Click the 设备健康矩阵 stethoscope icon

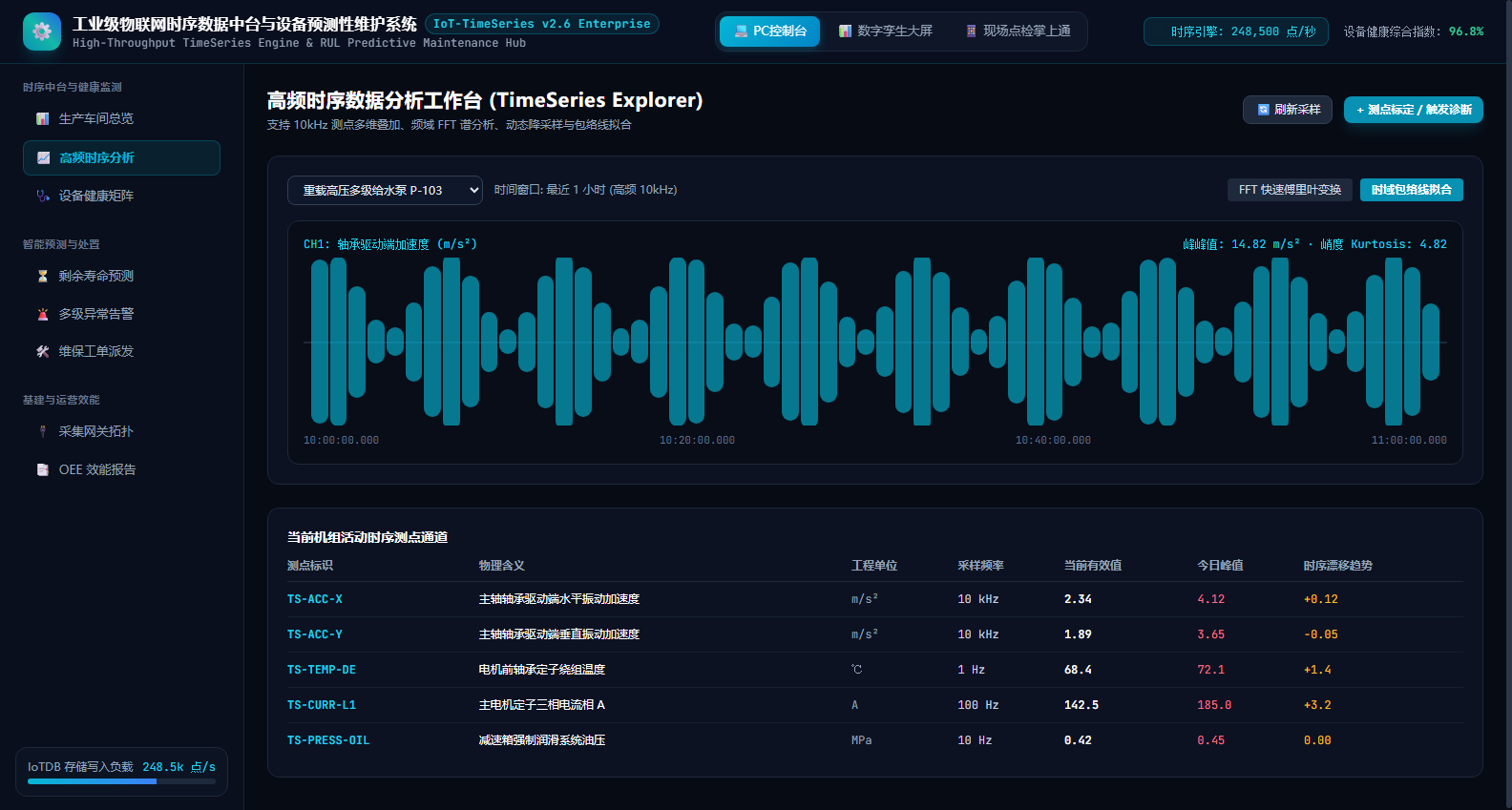pos(43,196)
